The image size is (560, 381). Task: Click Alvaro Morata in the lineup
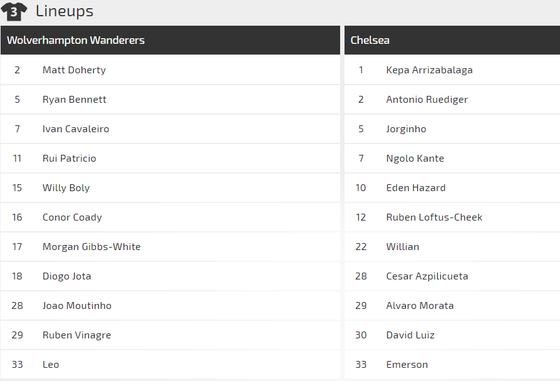420,305
